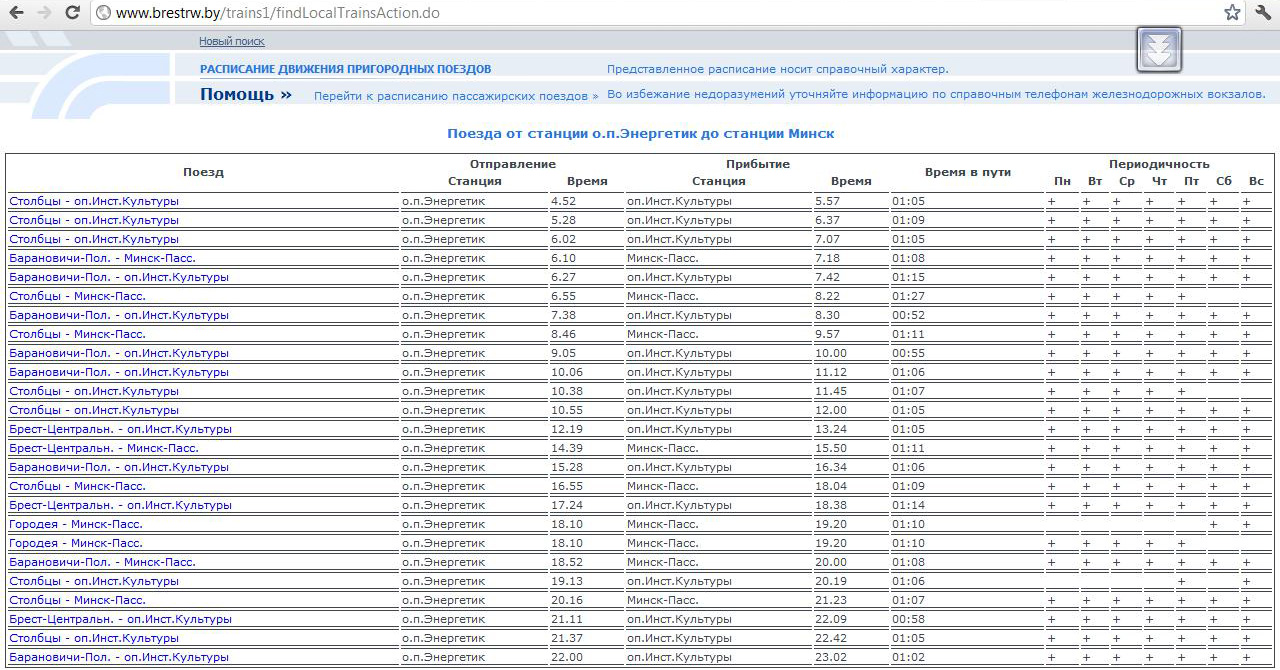1280x670 pixels.
Task: Open Брест-Центральн. - оп.Инст.Культуры train departing 17.24
Action: (120, 505)
